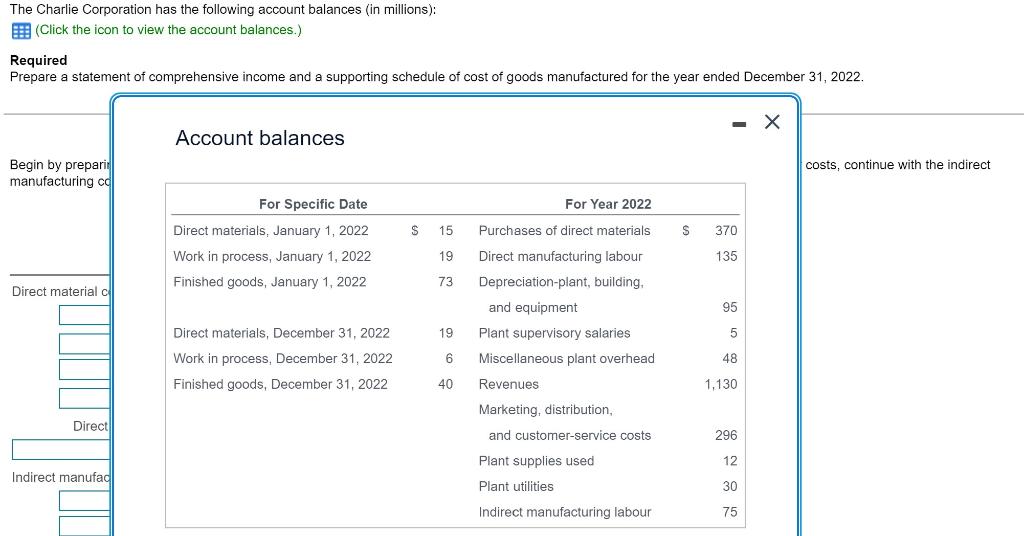The width and height of the screenshot is (1024, 536).
Task: Select the 'For Specific Date' column header
Action: [x=313, y=204]
